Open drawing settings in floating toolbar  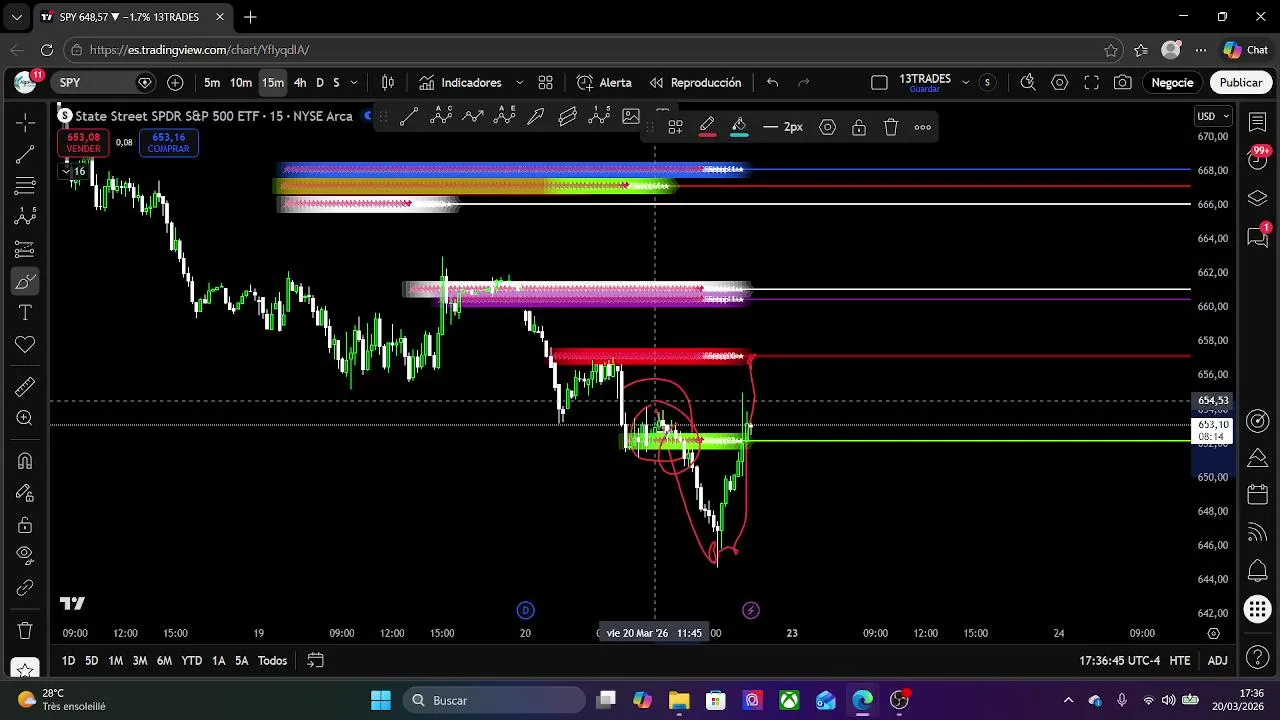pos(827,127)
